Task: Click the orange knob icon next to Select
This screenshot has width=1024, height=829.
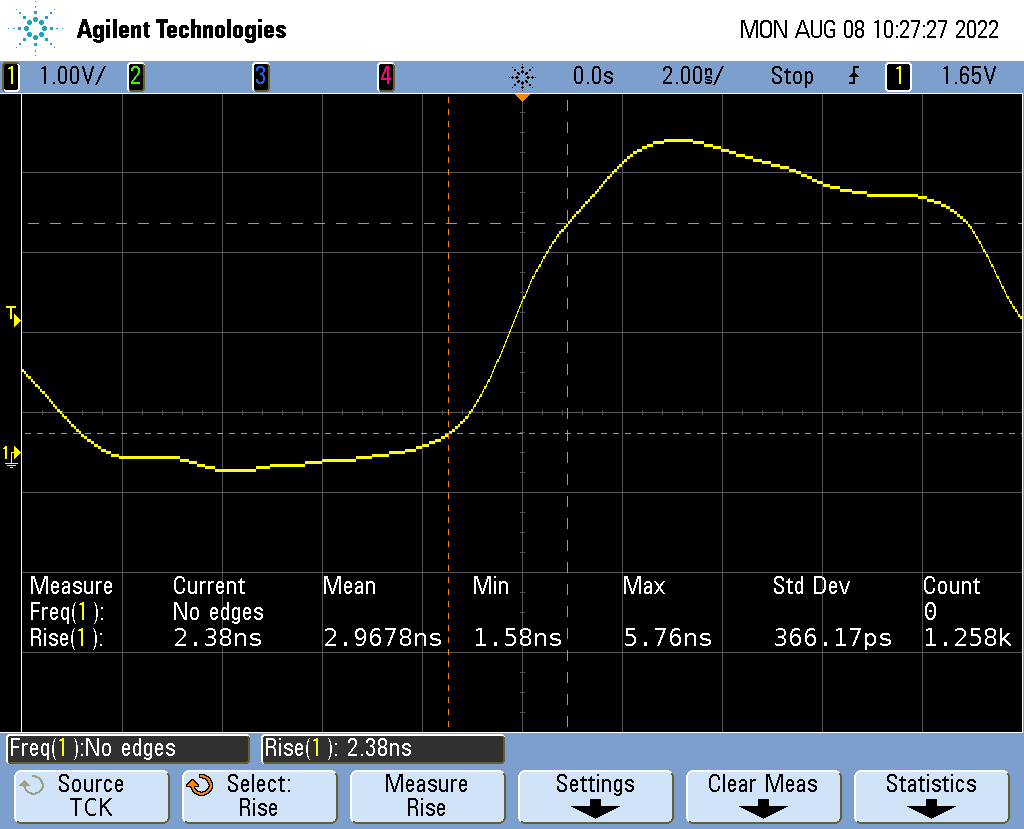Action: 200,785
